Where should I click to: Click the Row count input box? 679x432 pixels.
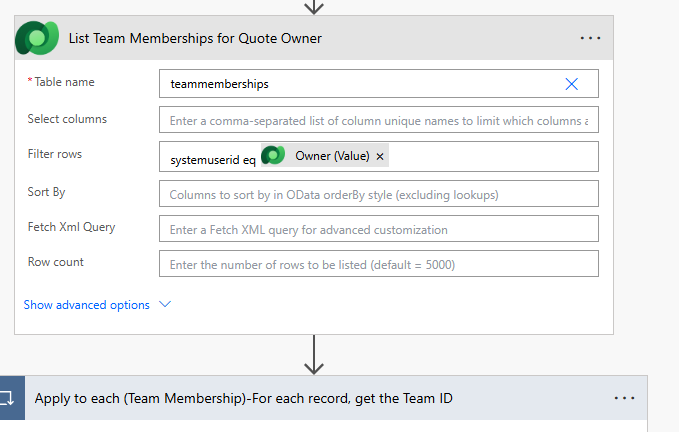click(x=378, y=265)
